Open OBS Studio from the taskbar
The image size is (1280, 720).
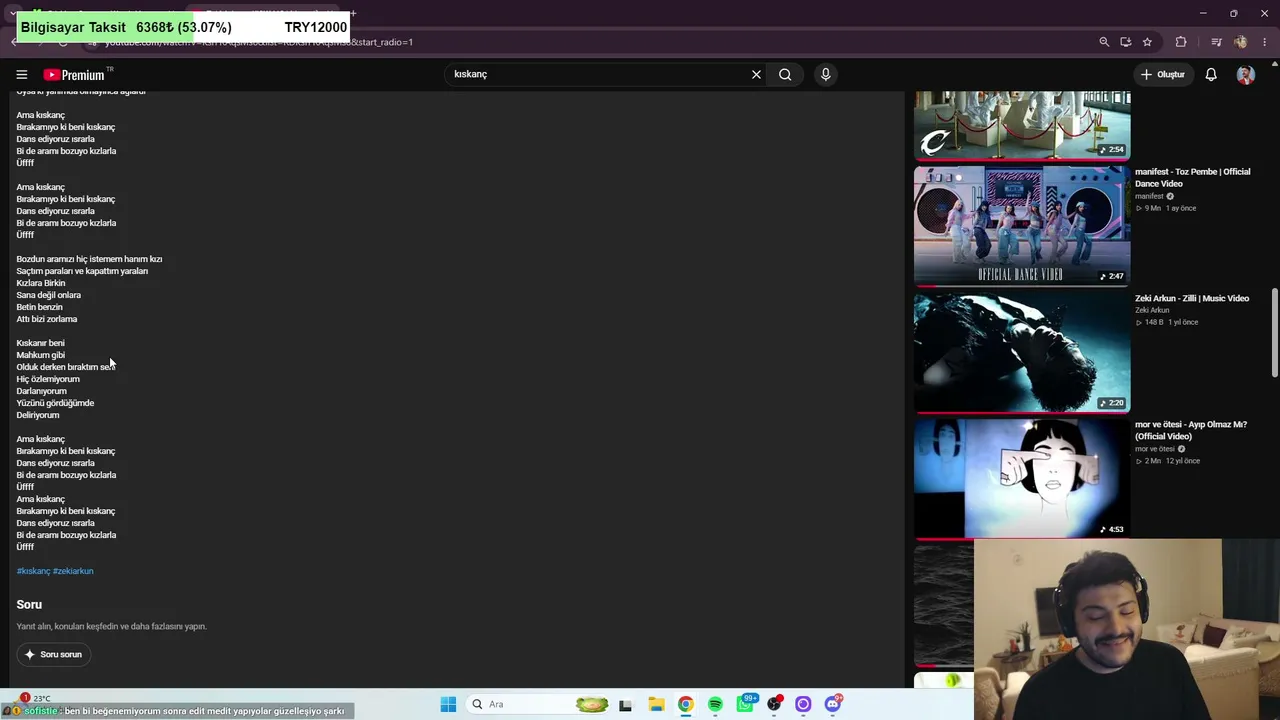[774, 704]
